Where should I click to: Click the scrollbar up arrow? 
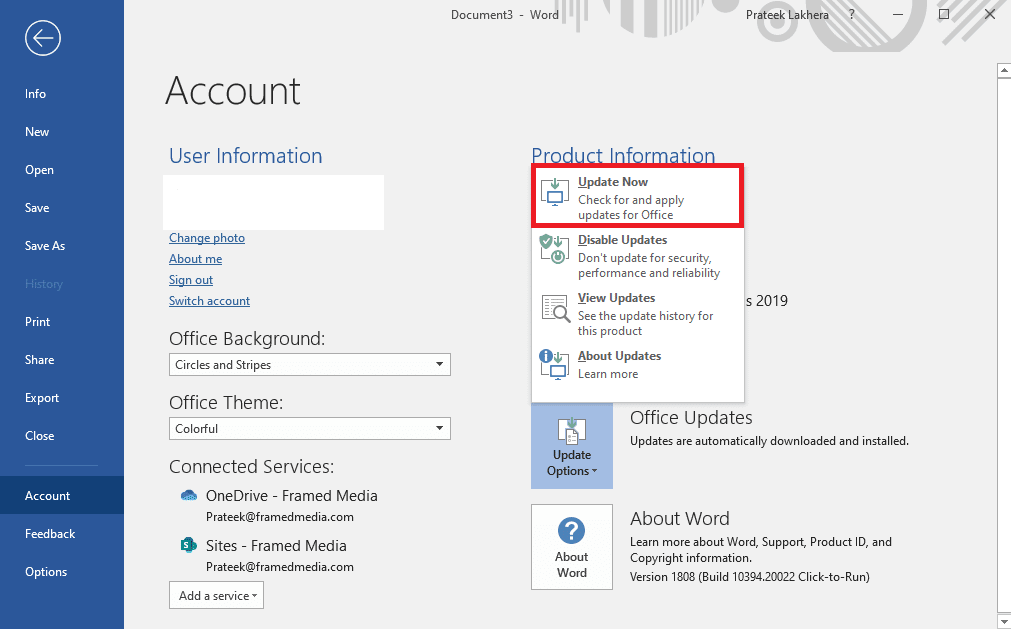tap(1004, 70)
